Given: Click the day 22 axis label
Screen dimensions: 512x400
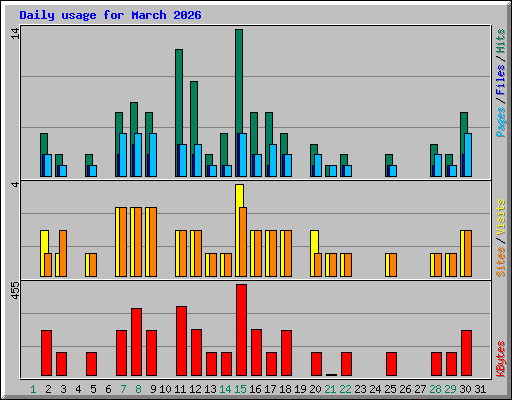Looking at the screenshot, I should point(345,389).
